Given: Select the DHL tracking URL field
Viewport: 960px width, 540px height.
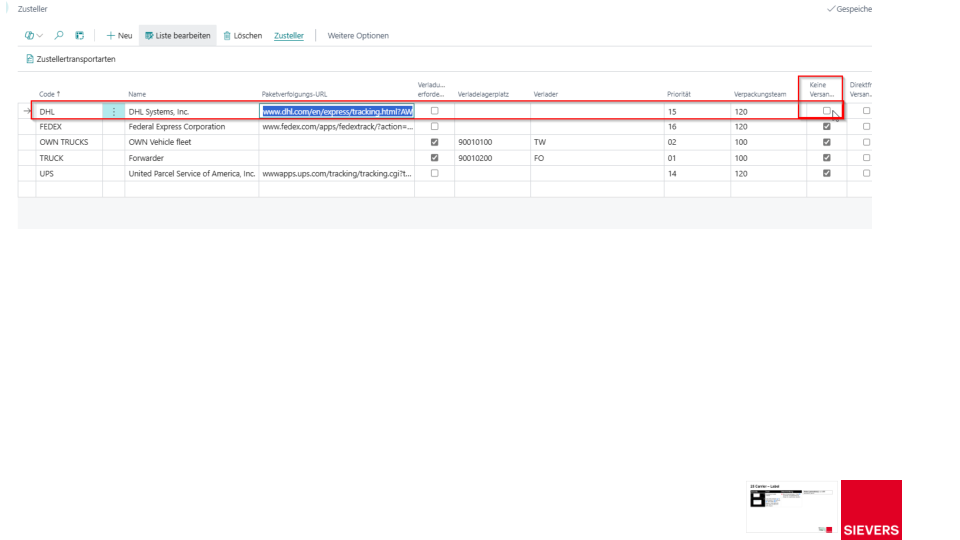Looking at the screenshot, I should click(337, 111).
